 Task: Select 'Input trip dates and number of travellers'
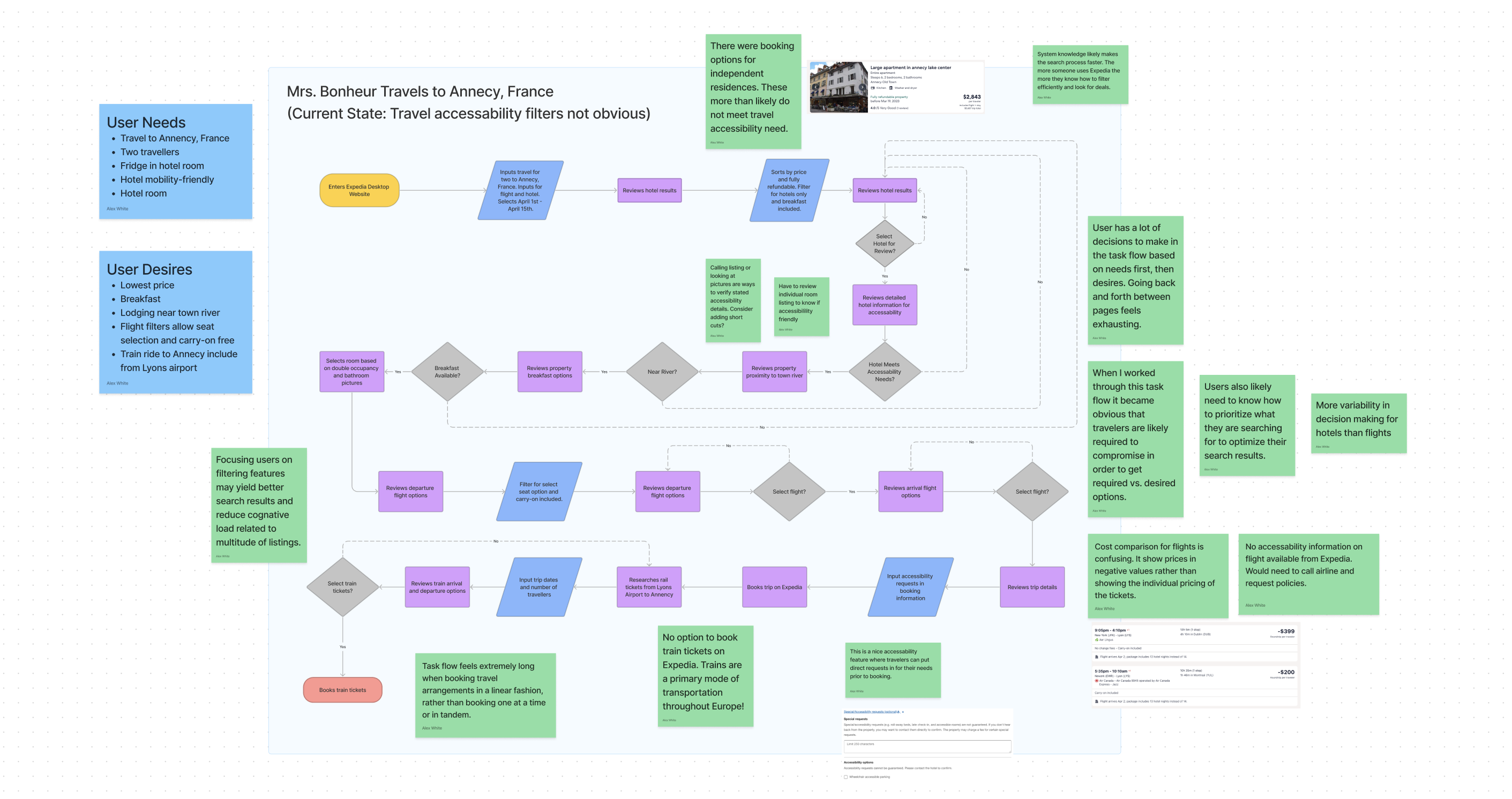[x=539, y=587]
